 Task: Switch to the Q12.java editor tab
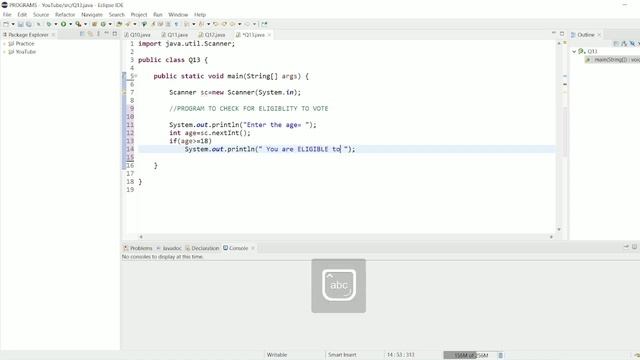212,35
